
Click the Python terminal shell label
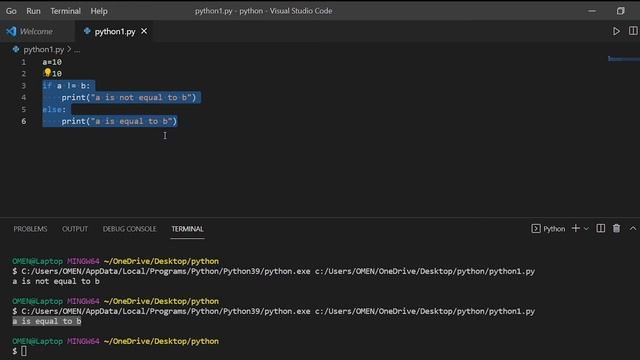click(x=548, y=229)
